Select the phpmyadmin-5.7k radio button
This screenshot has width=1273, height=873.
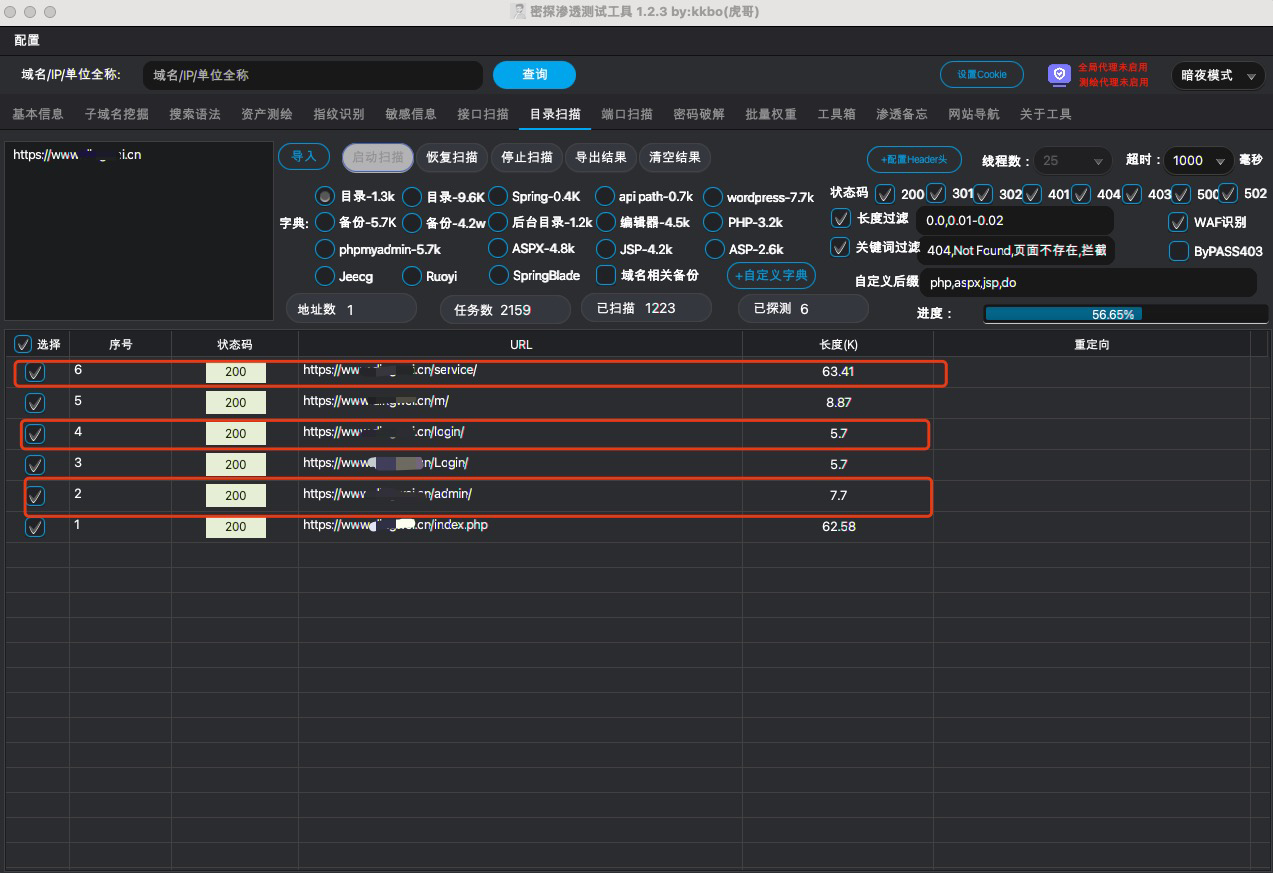tap(324, 249)
